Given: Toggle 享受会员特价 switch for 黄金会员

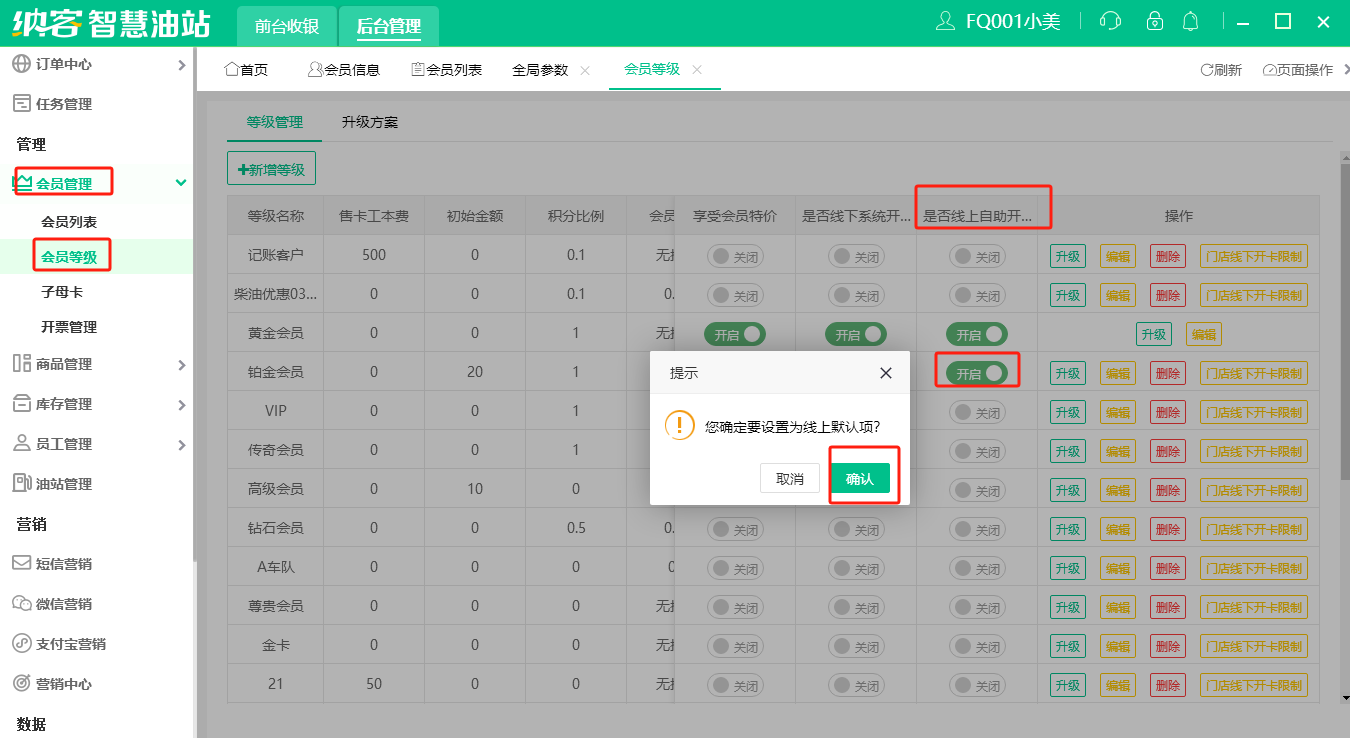Looking at the screenshot, I should click(735, 334).
